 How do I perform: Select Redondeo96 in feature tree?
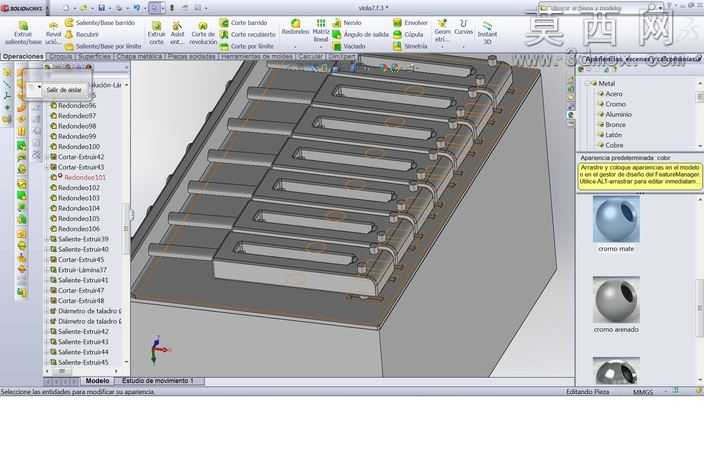73,105
